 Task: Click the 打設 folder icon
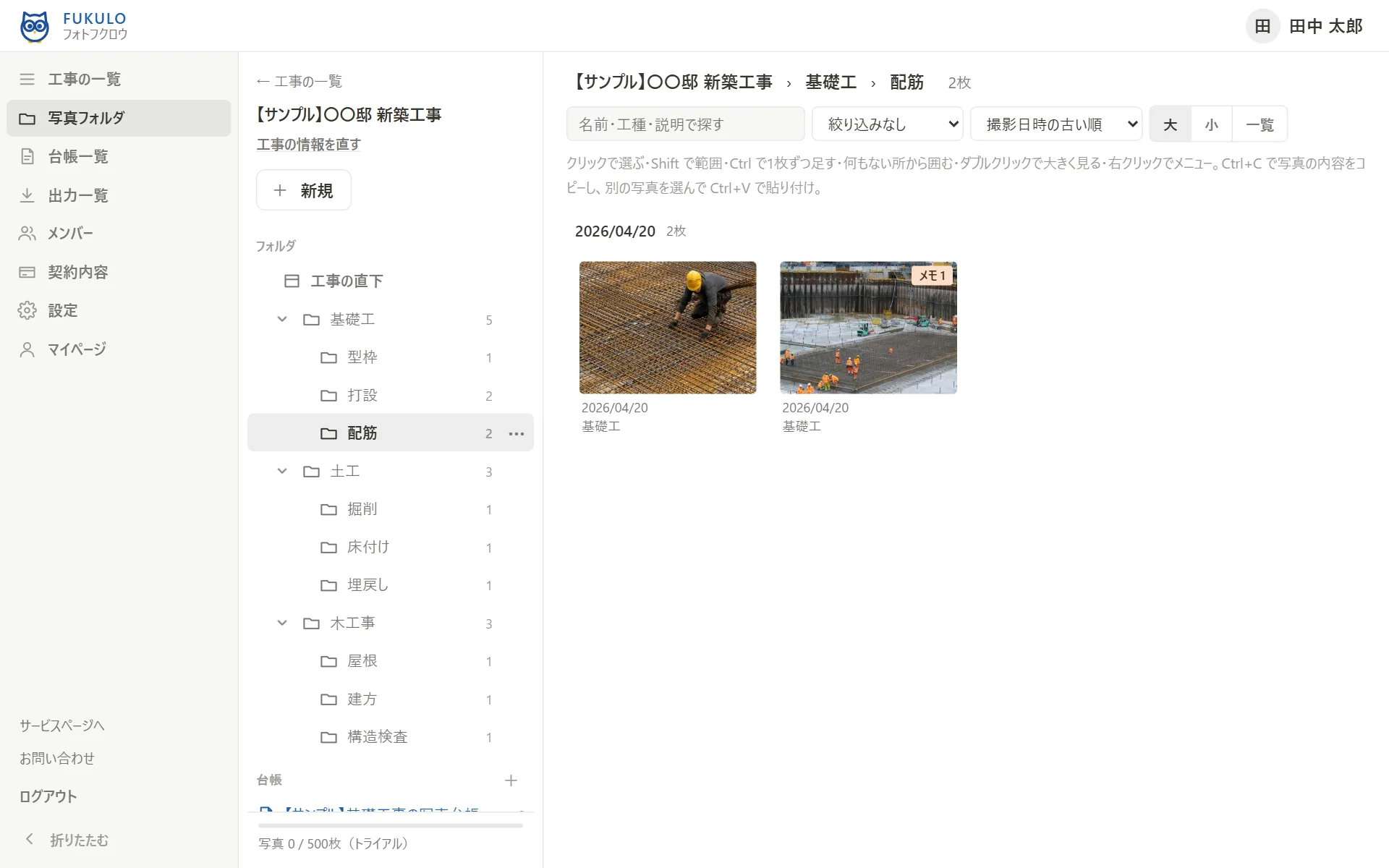328,395
